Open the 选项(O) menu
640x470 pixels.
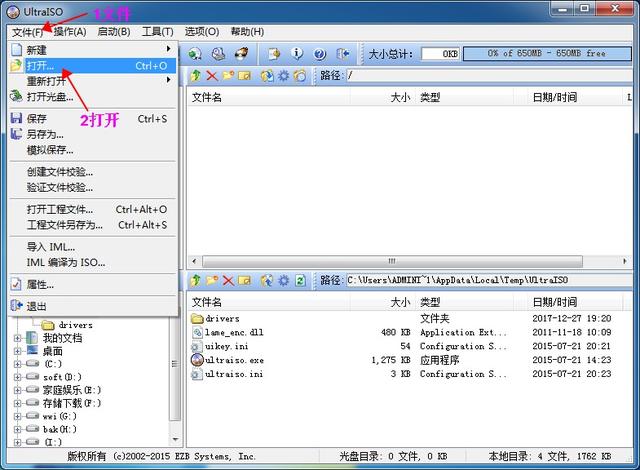202,32
